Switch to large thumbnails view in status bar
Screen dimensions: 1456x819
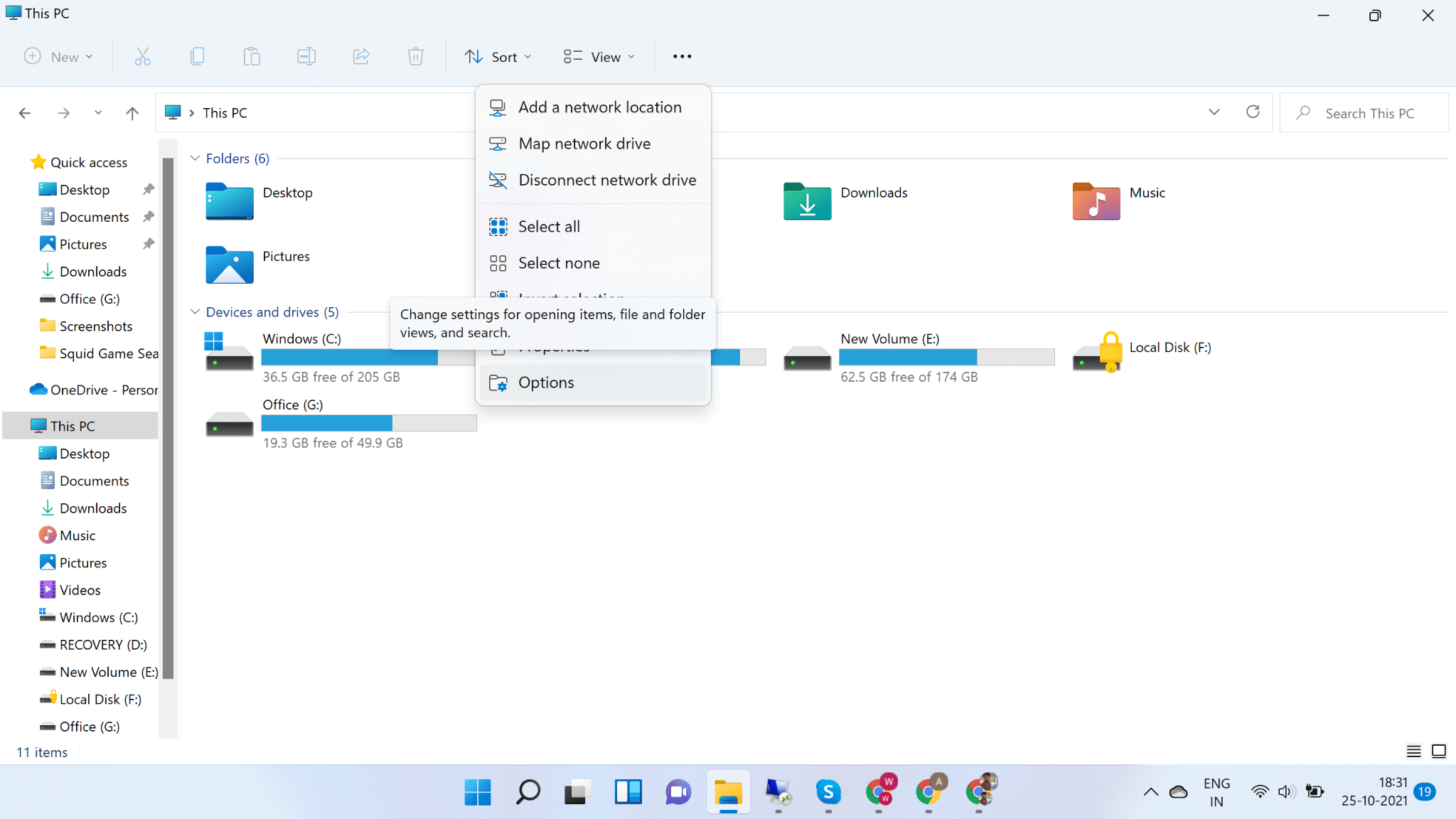[x=1438, y=751]
